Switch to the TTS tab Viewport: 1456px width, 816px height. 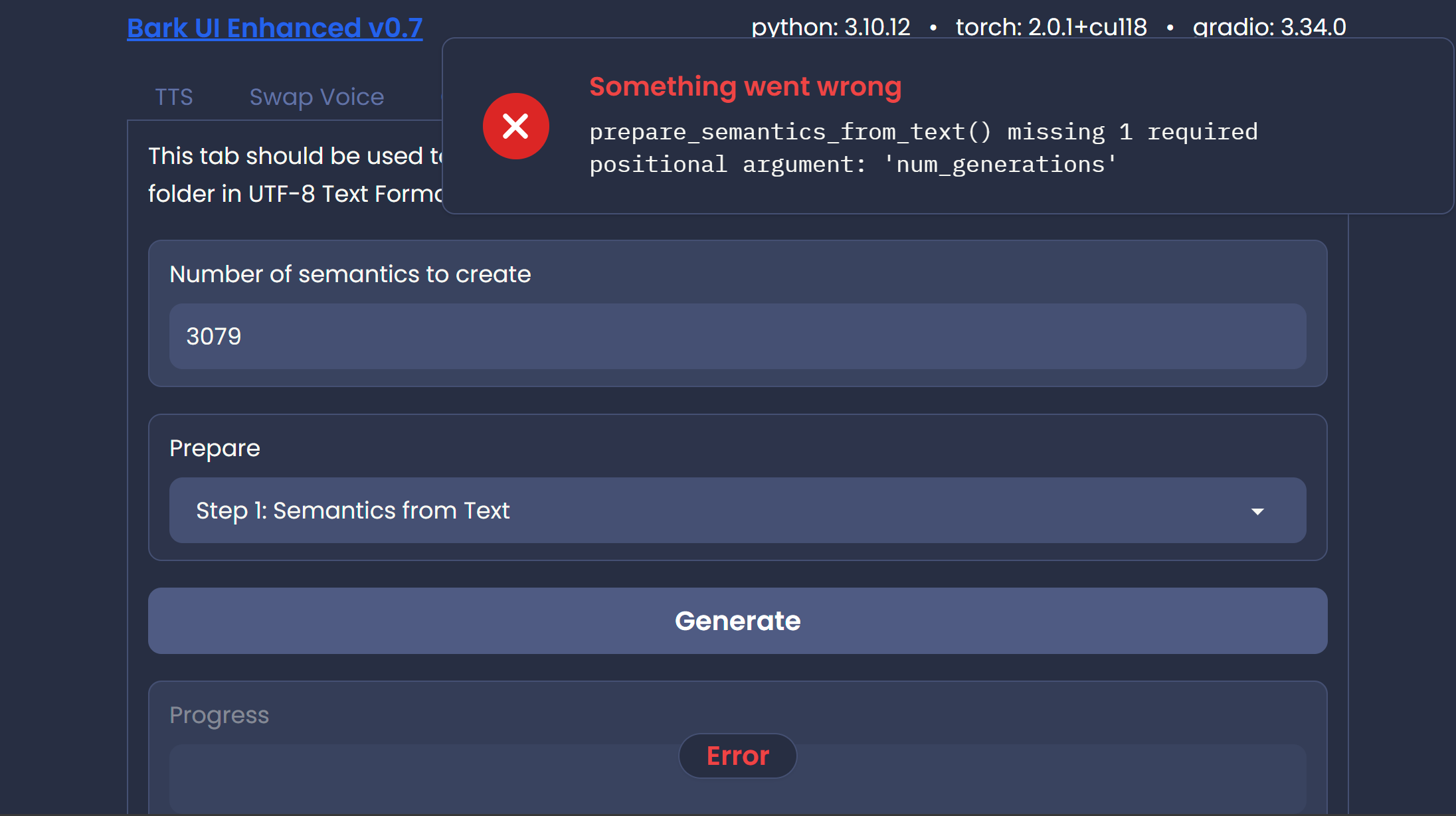point(173,97)
